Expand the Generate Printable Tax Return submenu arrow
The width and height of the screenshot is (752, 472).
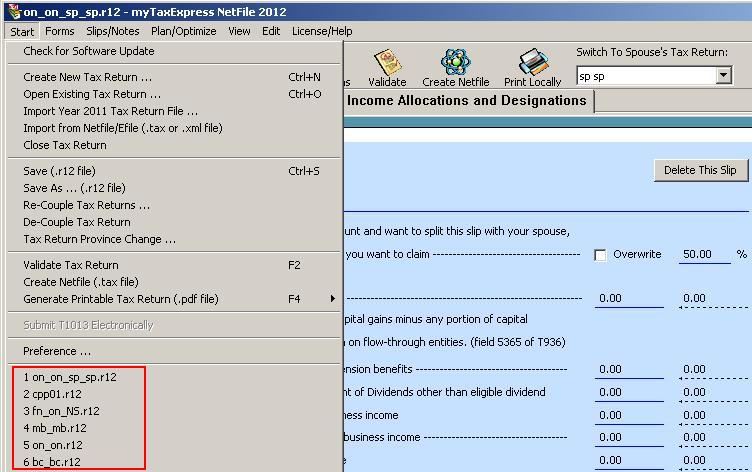332,299
